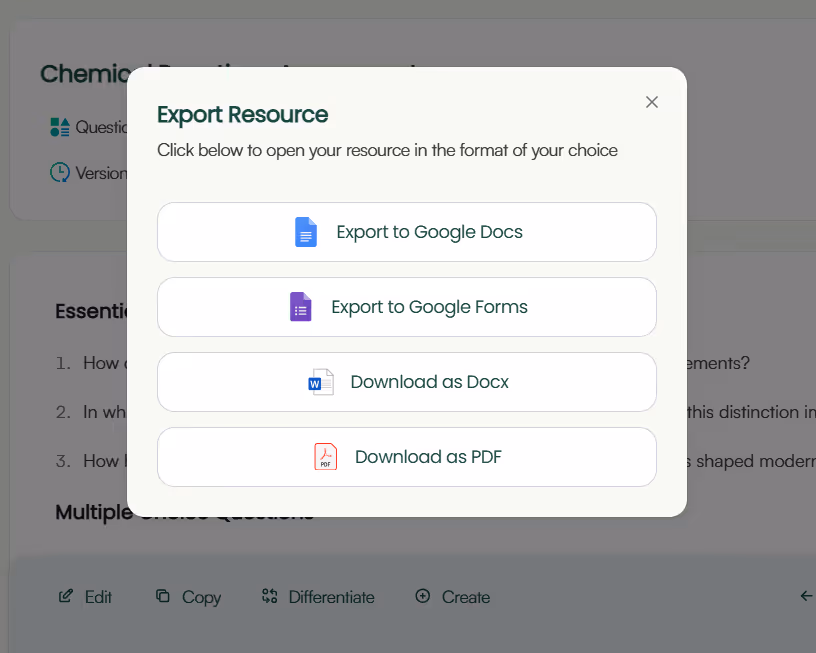Click the Edit pencil icon in bottom bar
Viewport: 816px width, 653px height.
[x=66, y=596]
